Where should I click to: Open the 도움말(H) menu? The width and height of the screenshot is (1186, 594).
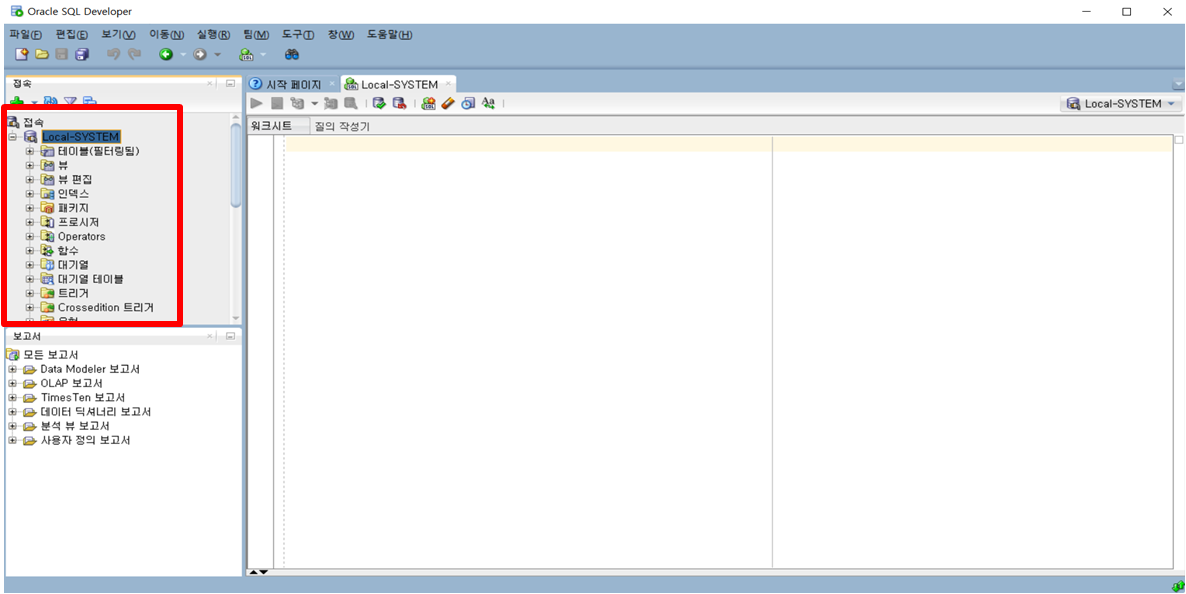[390, 35]
